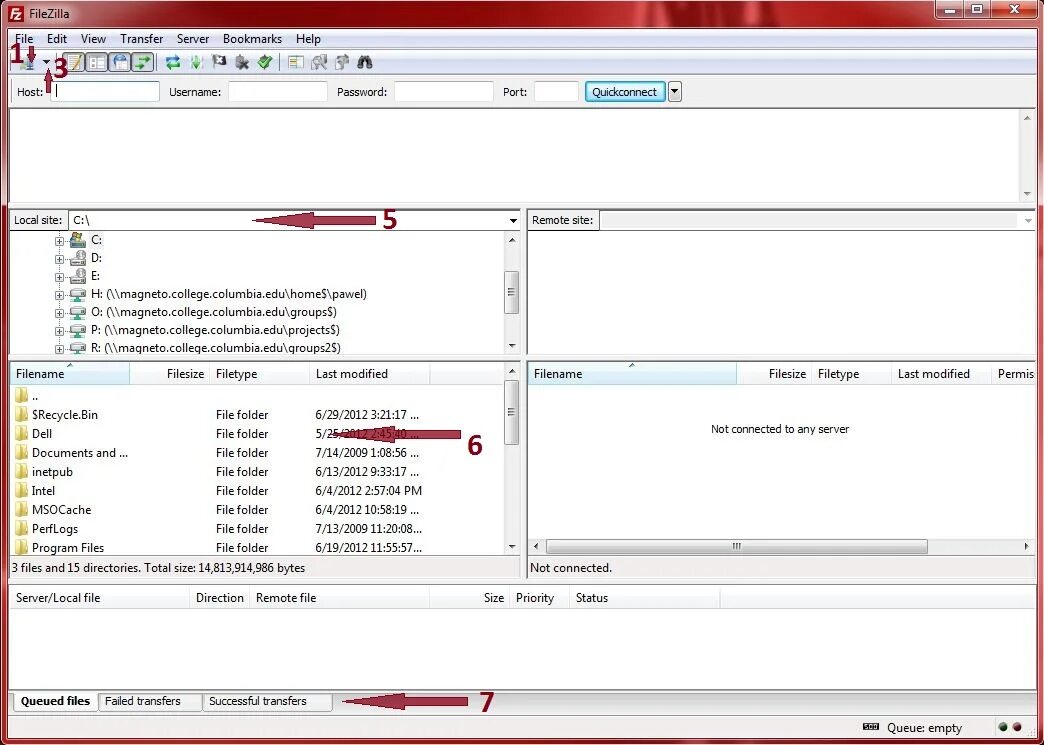Toggle processing of the transfer queue
Viewport: 1044px width, 745px height.
pyautogui.click(x=196, y=63)
